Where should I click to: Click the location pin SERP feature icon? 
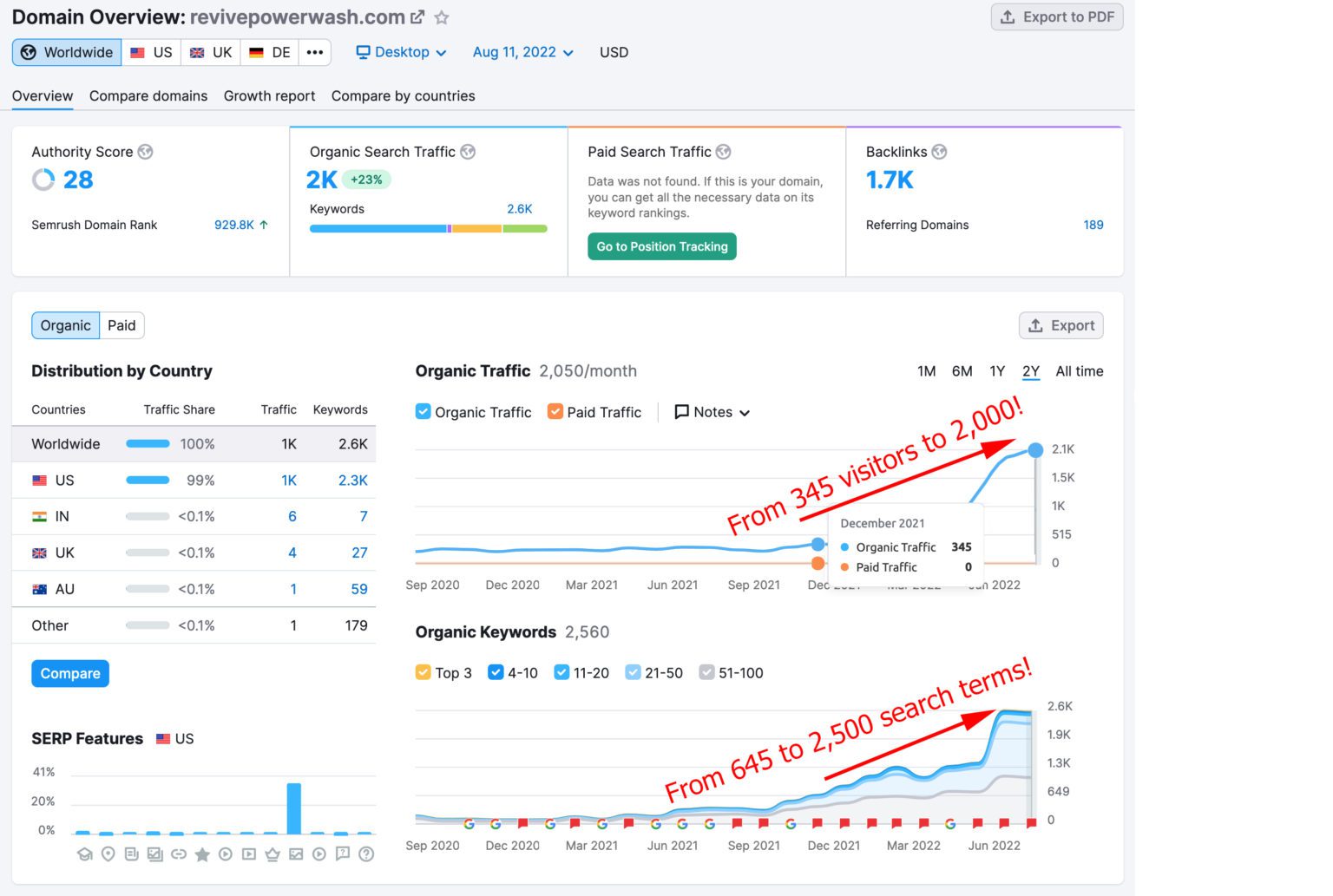(108, 854)
